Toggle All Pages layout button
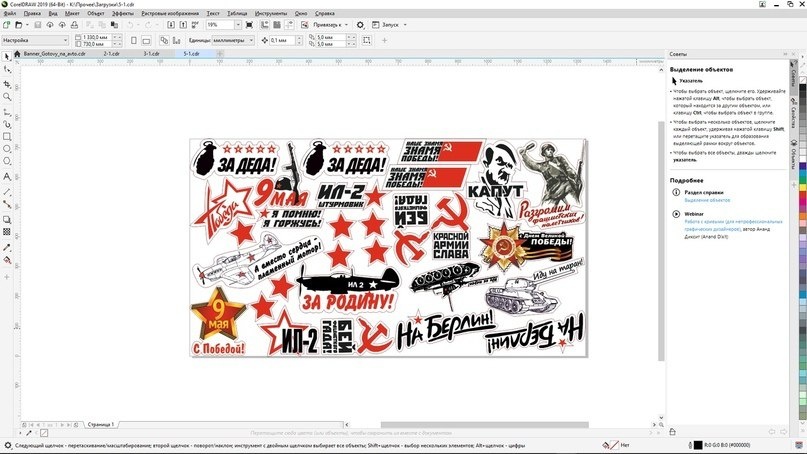Image resolution: width=807 pixels, height=454 pixels. [164, 40]
